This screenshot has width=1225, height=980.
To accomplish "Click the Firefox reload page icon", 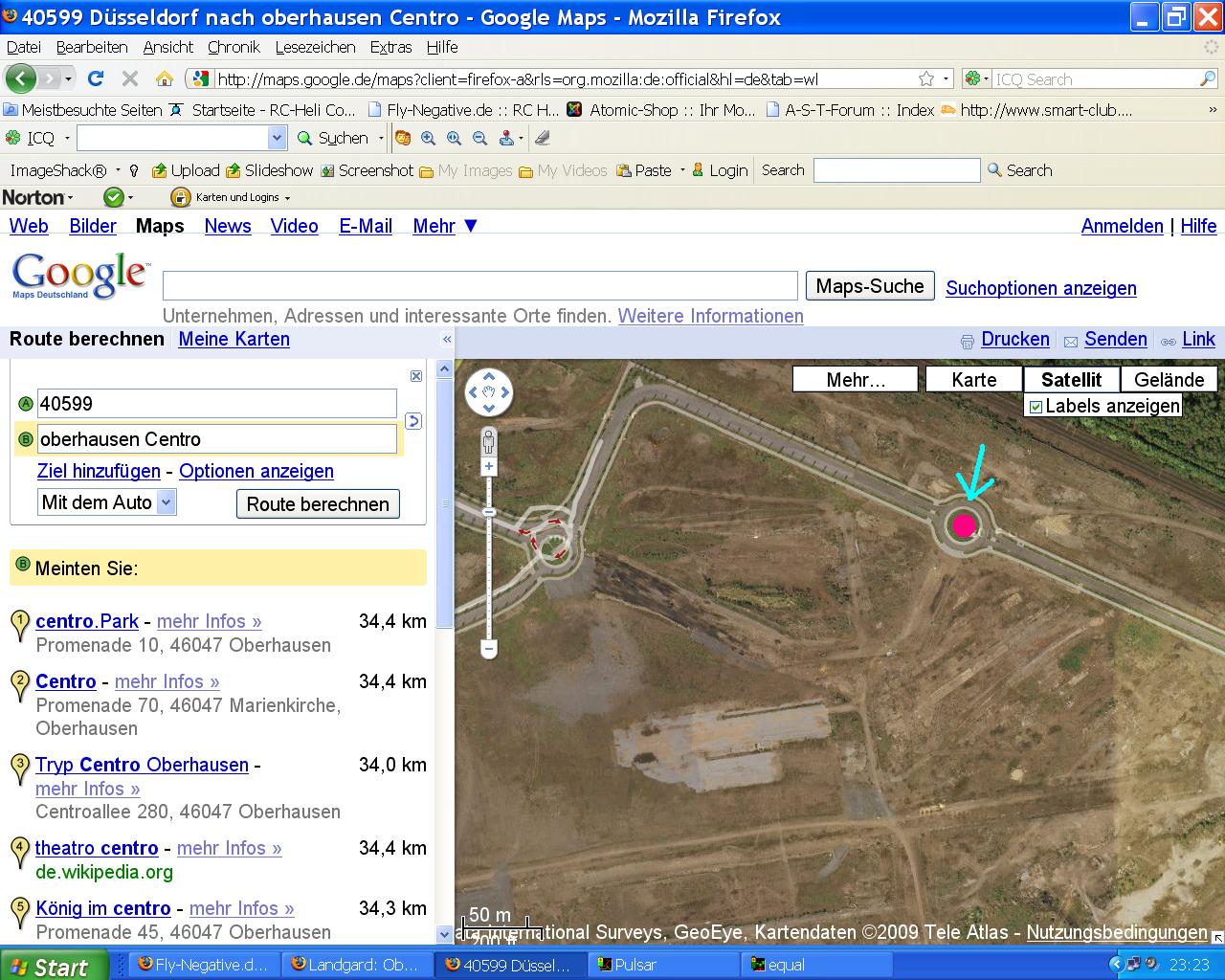I will point(95,78).
